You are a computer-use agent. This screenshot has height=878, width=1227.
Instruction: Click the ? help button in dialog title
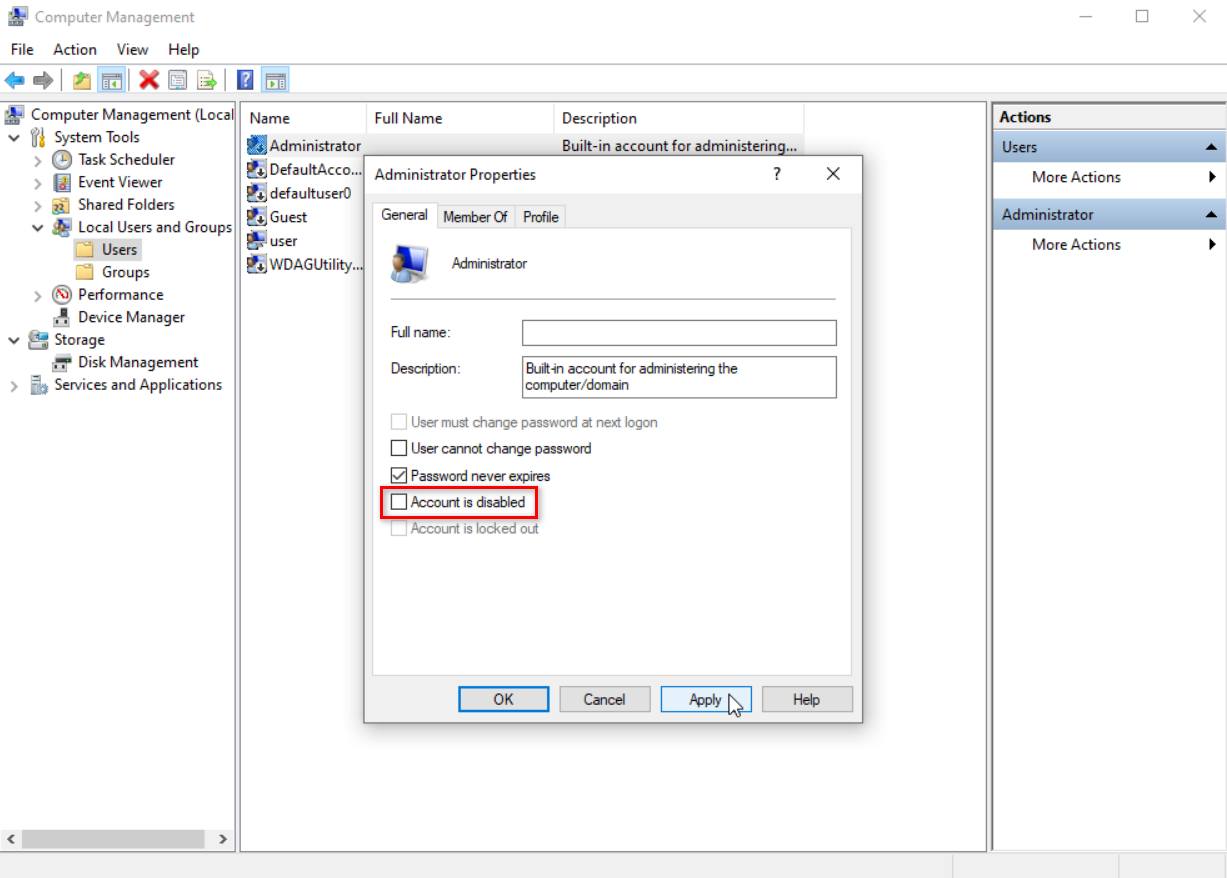coord(777,174)
